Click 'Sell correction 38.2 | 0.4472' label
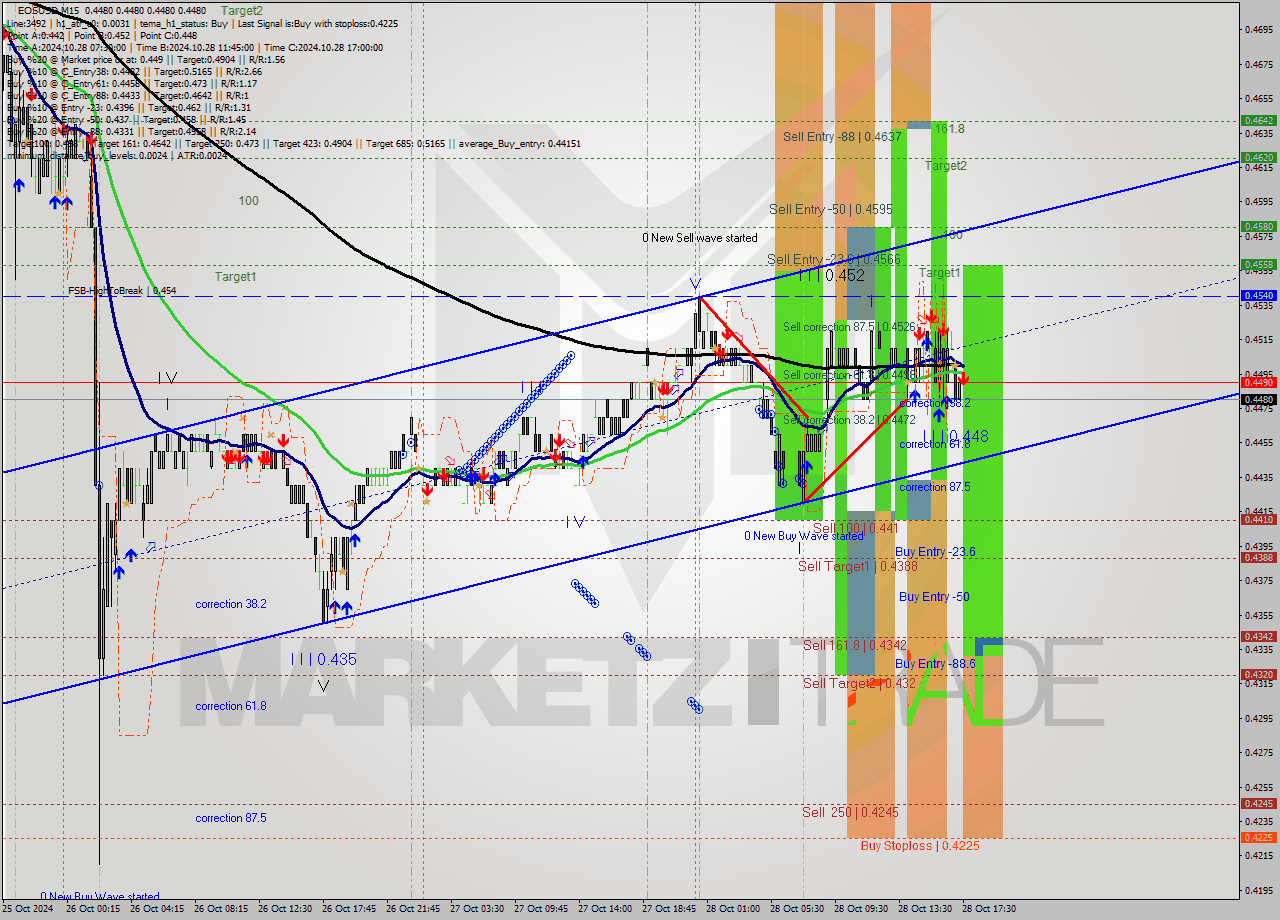Viewport: 1280px width, 920px height. point(849,420)
